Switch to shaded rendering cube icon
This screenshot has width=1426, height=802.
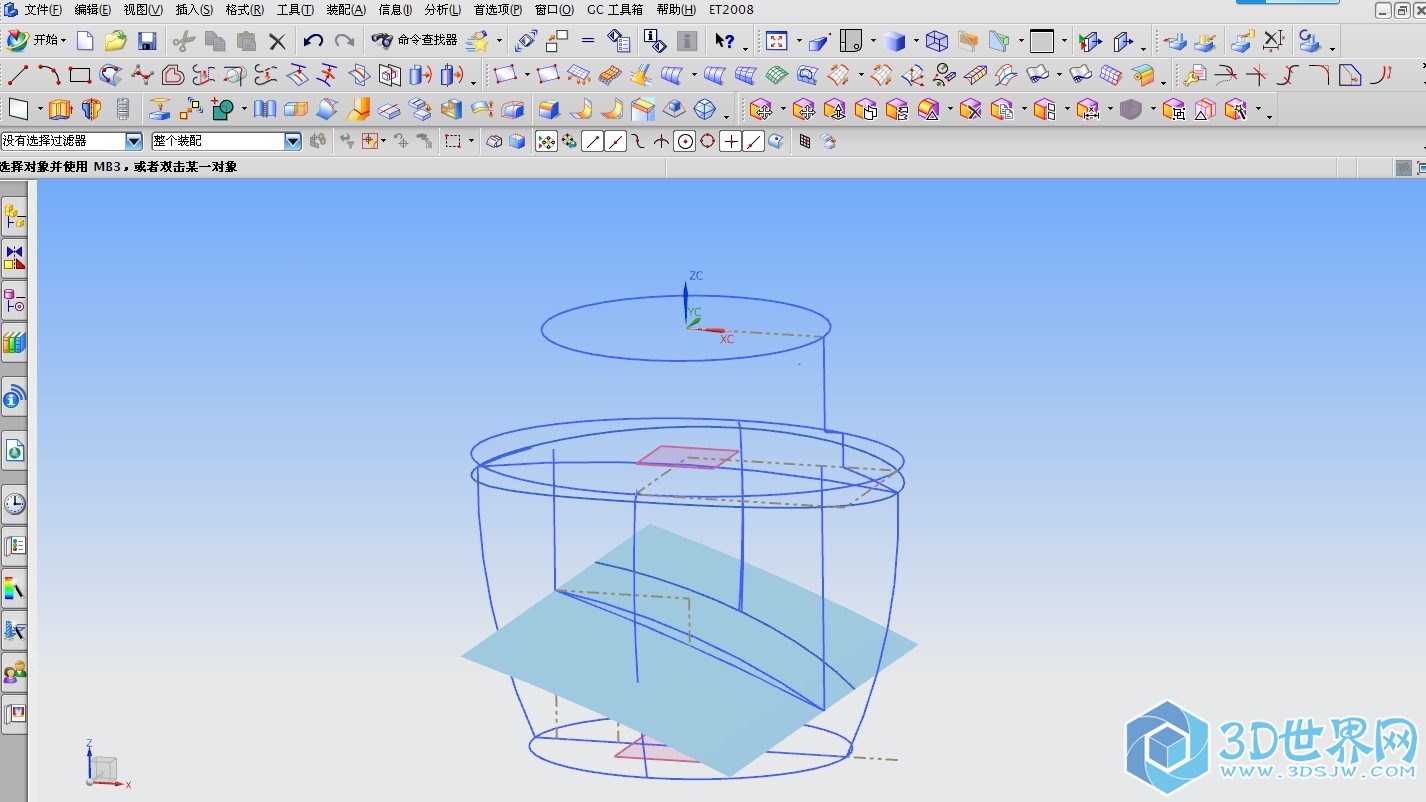894,41
